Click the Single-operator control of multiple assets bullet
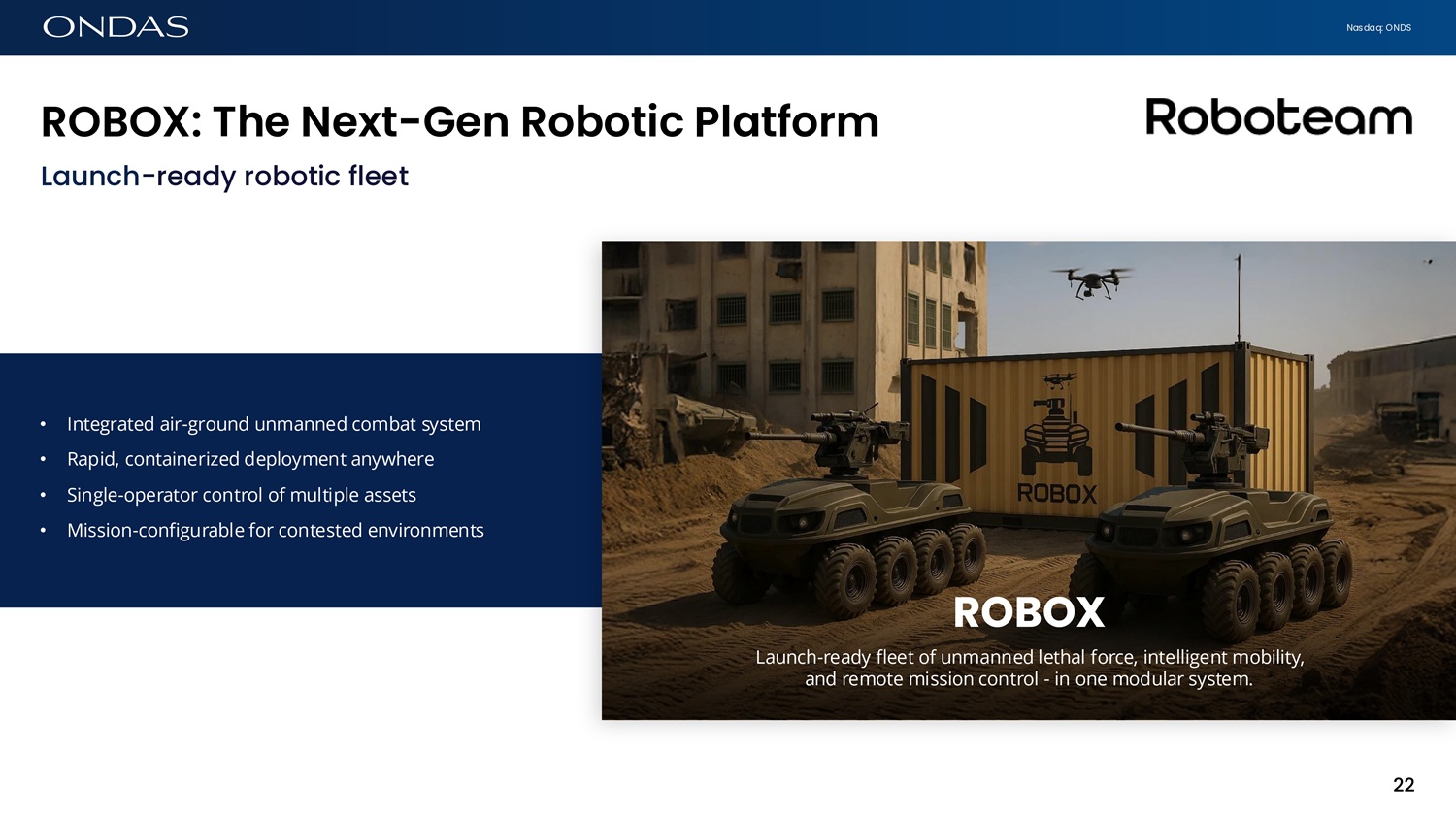 242,495
